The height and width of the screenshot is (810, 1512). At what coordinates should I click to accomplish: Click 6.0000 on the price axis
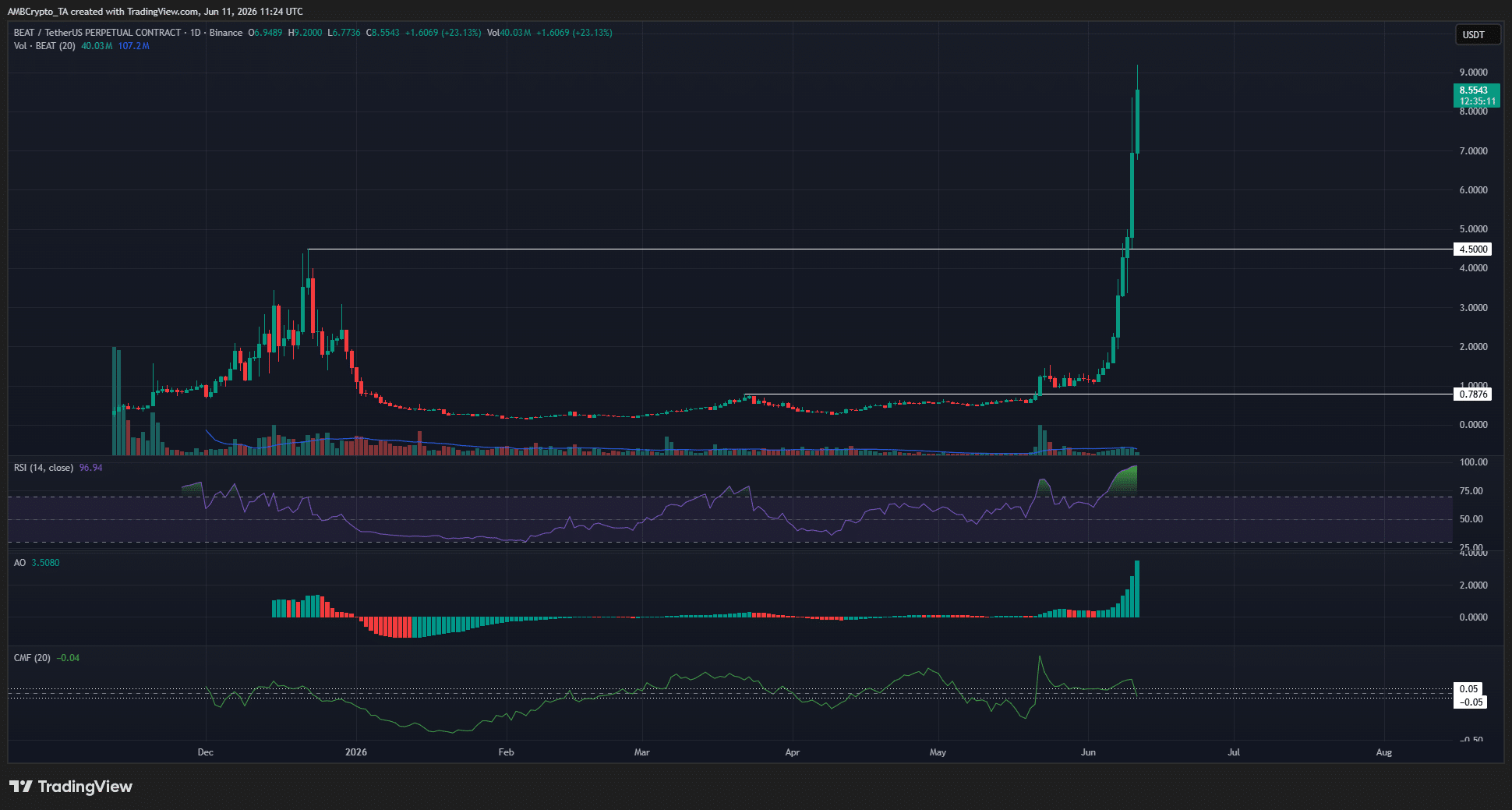coord(1474,190)
